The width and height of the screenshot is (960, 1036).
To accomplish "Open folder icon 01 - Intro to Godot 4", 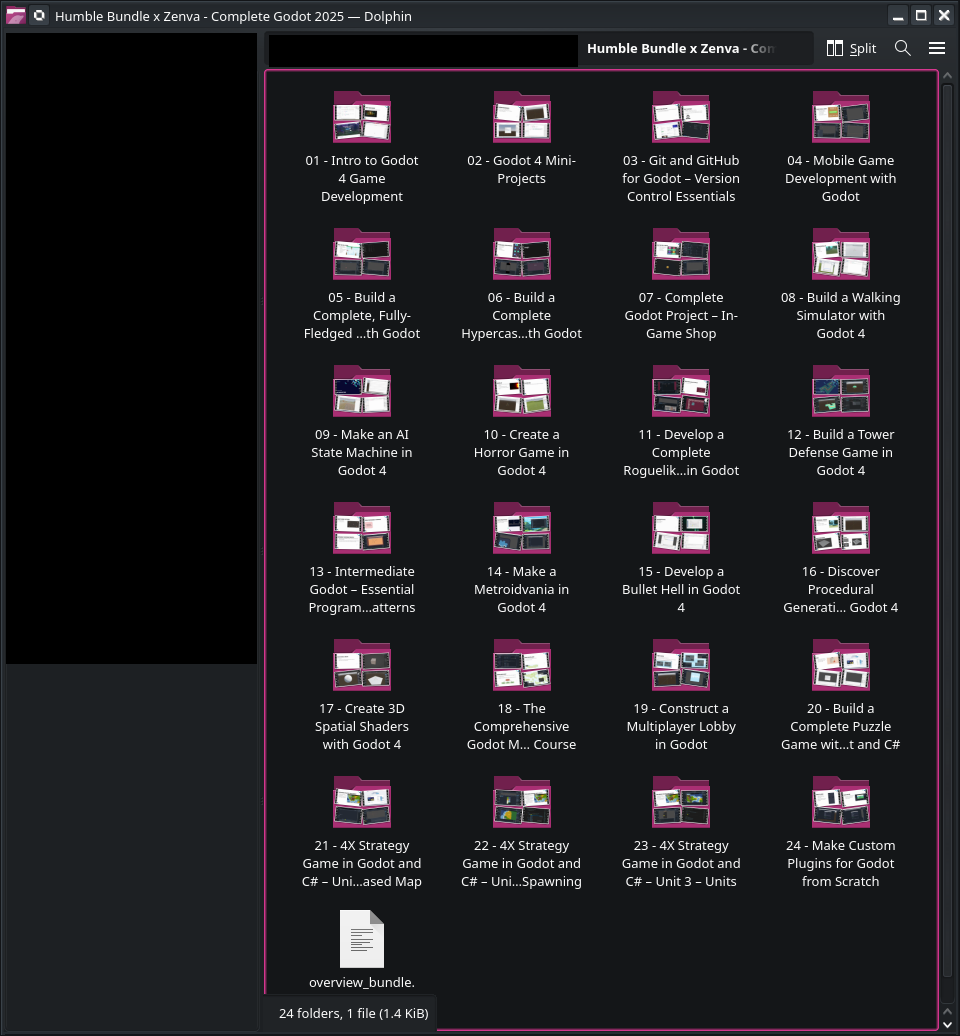I will click(361, 117).
